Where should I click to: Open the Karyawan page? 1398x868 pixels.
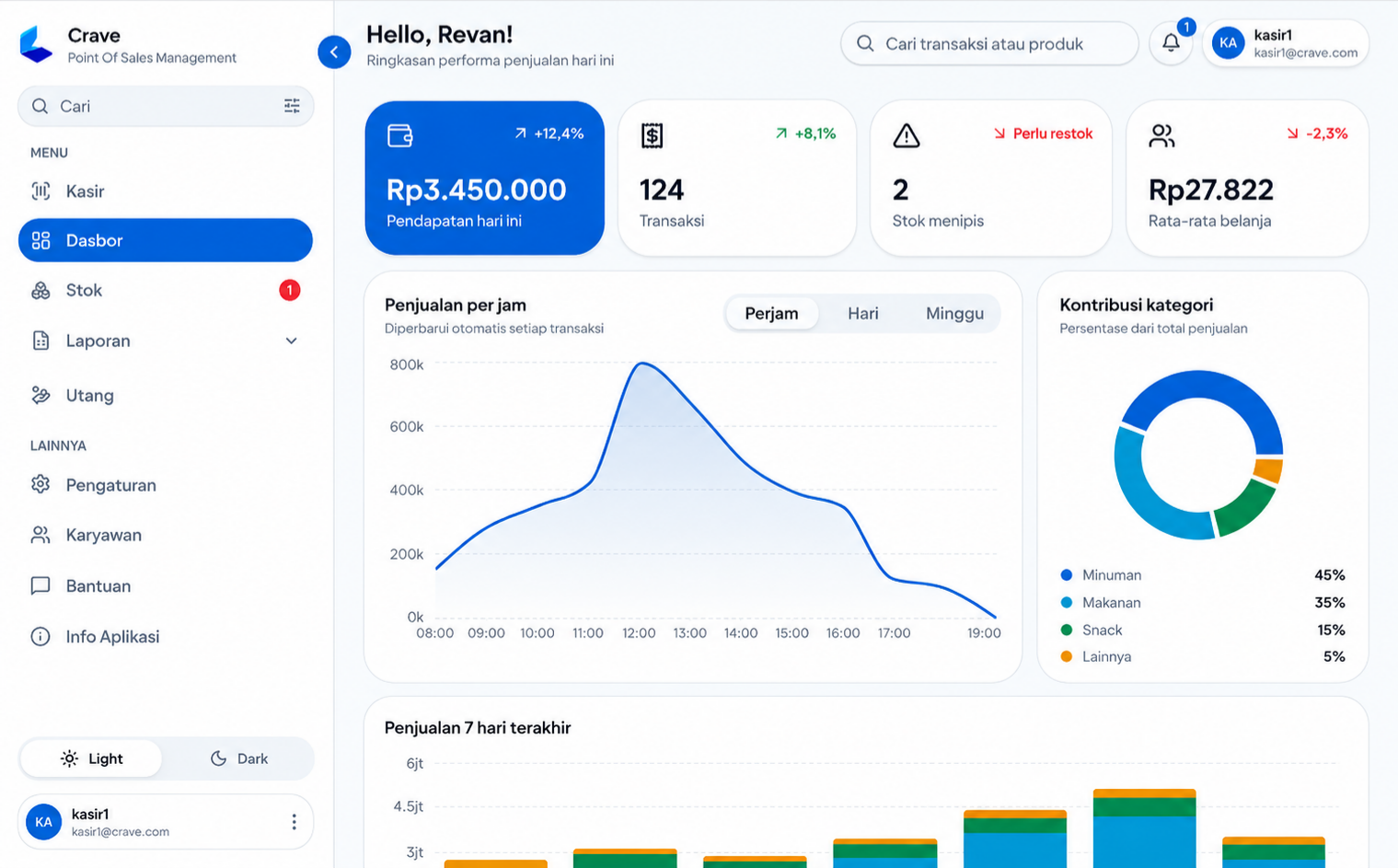pyautogui.click(x=166, y=535)
